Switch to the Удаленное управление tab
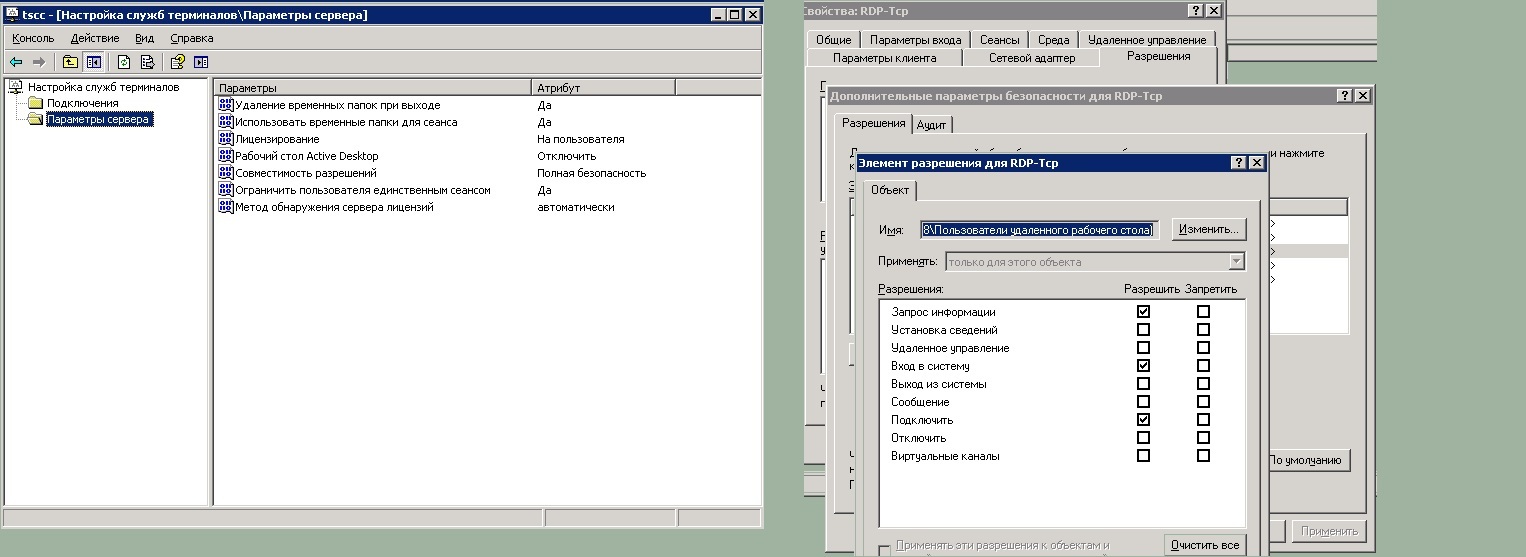The image size is (1526, 557). pos(1147,40)
